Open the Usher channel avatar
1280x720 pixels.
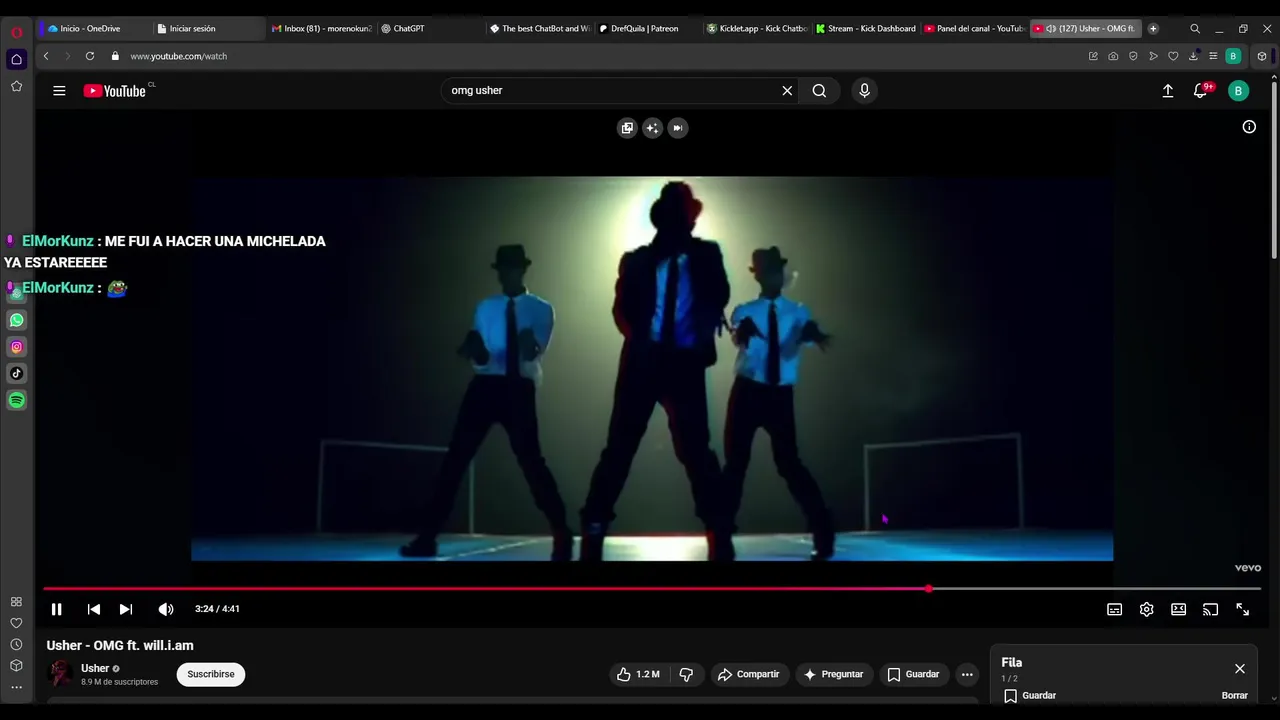click(61, 674)
